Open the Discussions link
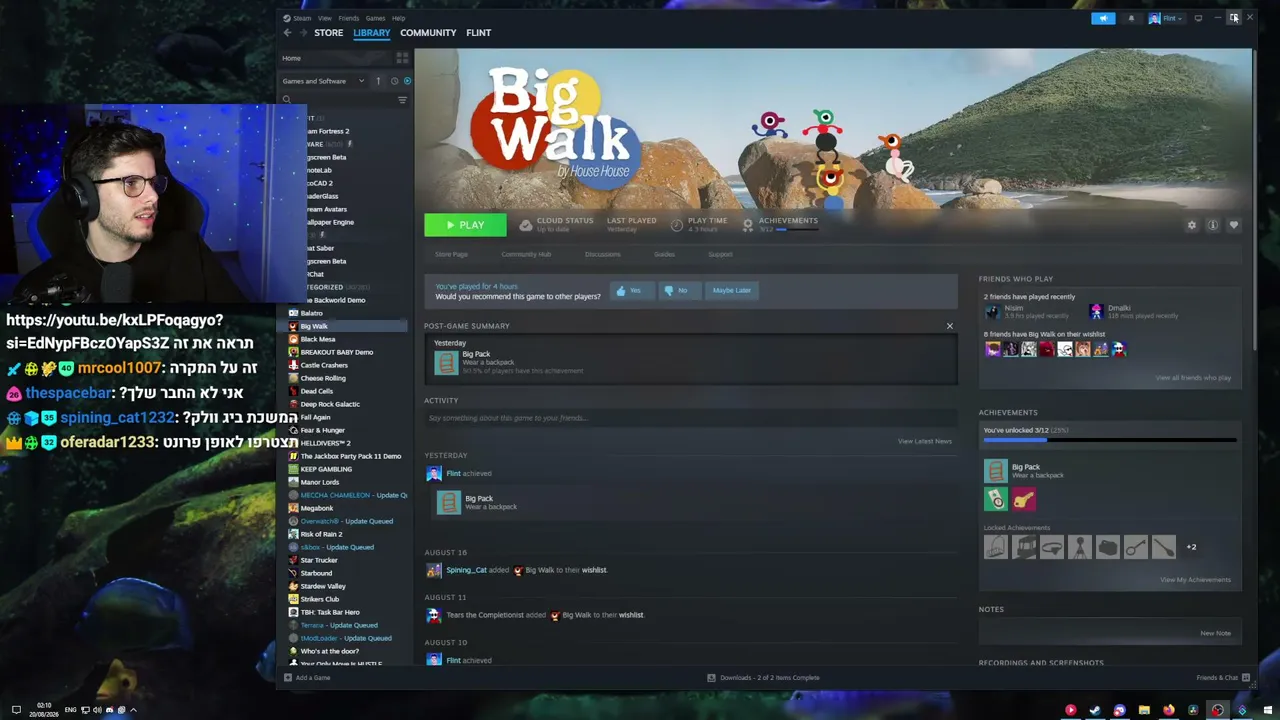Screen dimensions: 1280x720 point(603,254)
